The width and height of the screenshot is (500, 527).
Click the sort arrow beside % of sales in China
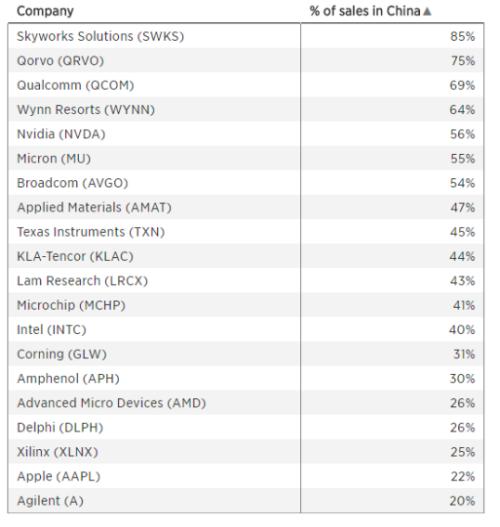click(x=427, y=11)
